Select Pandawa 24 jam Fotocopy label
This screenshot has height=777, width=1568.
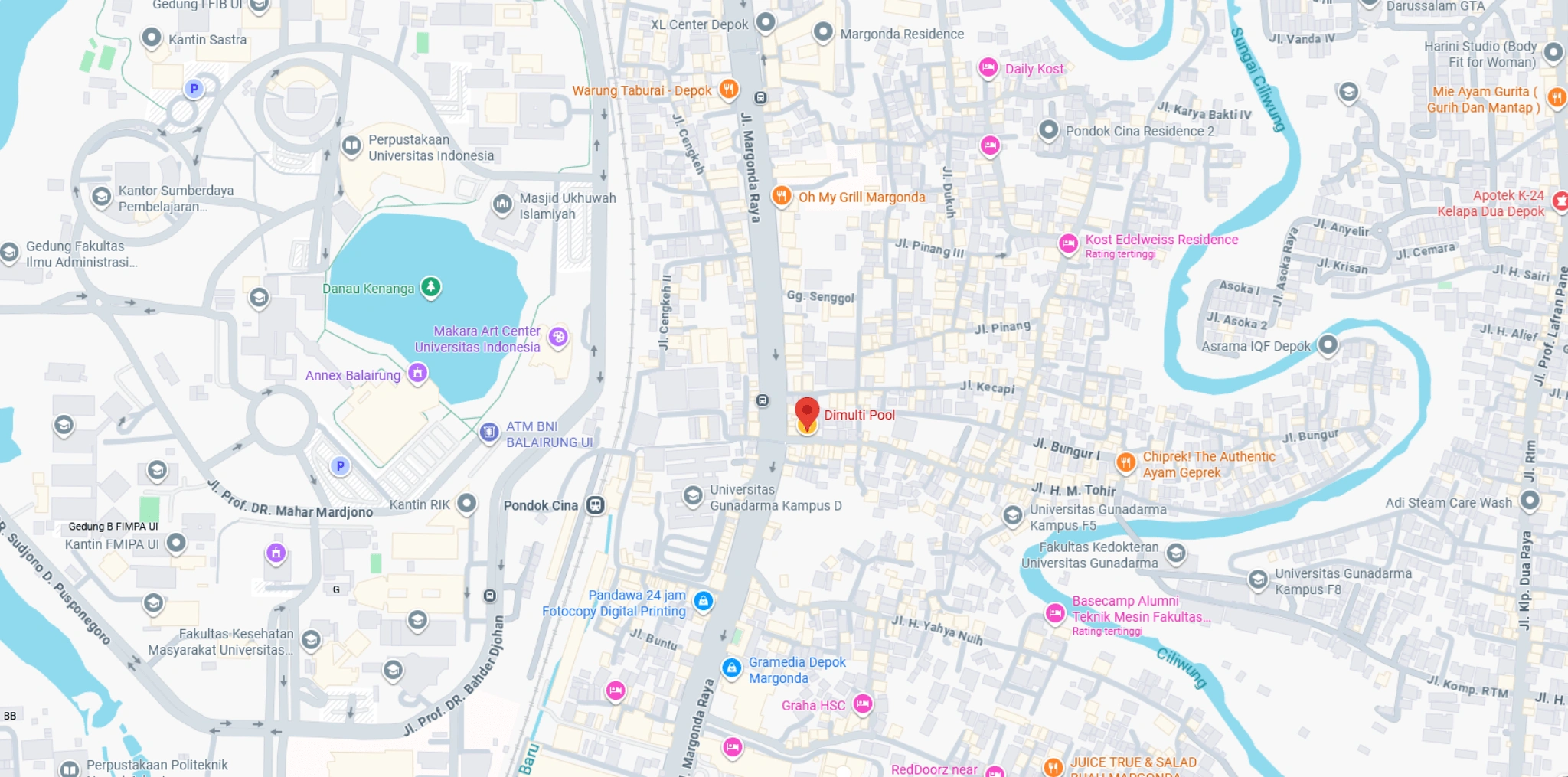coord(614,603)
